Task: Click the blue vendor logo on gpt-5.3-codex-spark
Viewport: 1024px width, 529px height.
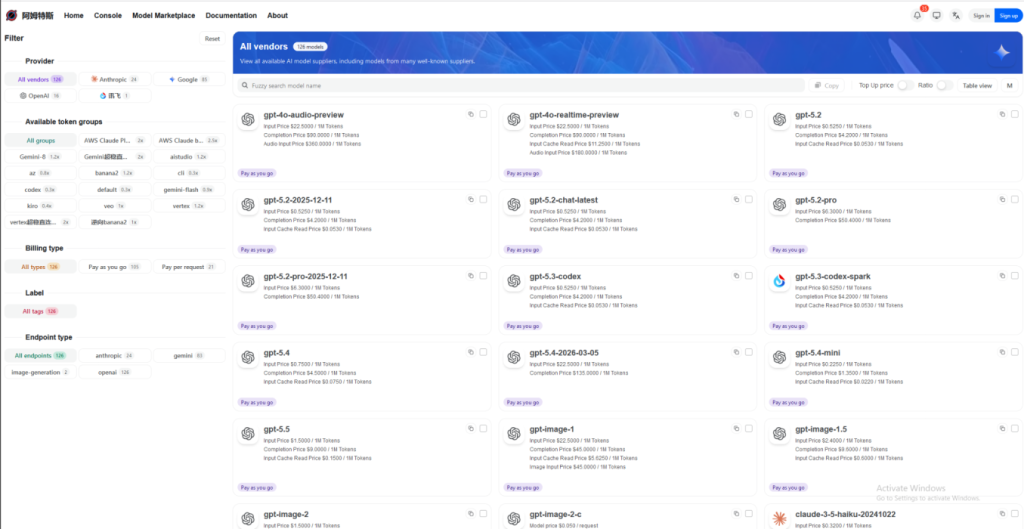Action: coord(779,281)
